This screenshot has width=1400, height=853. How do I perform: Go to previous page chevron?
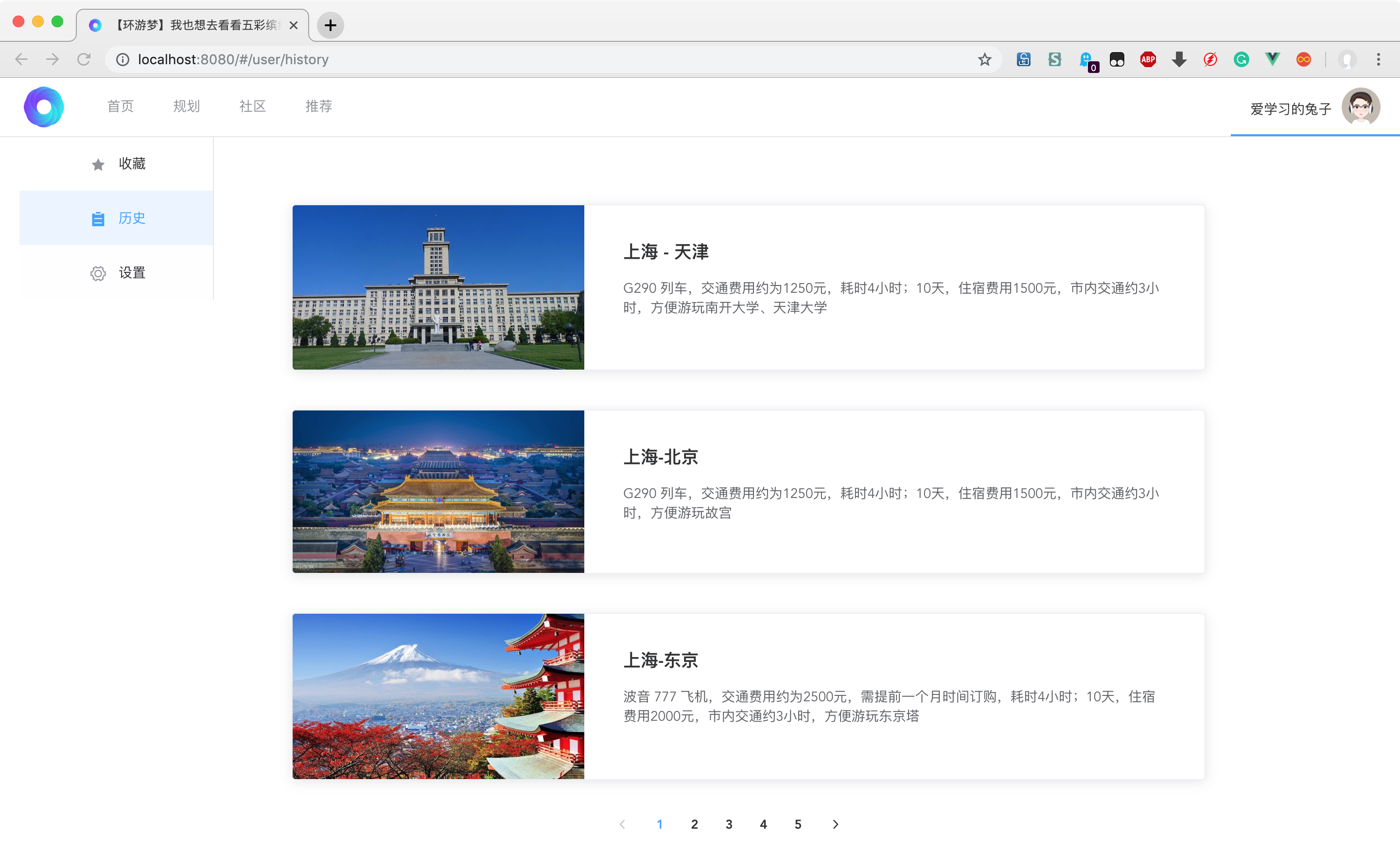[x=622, y=824]
